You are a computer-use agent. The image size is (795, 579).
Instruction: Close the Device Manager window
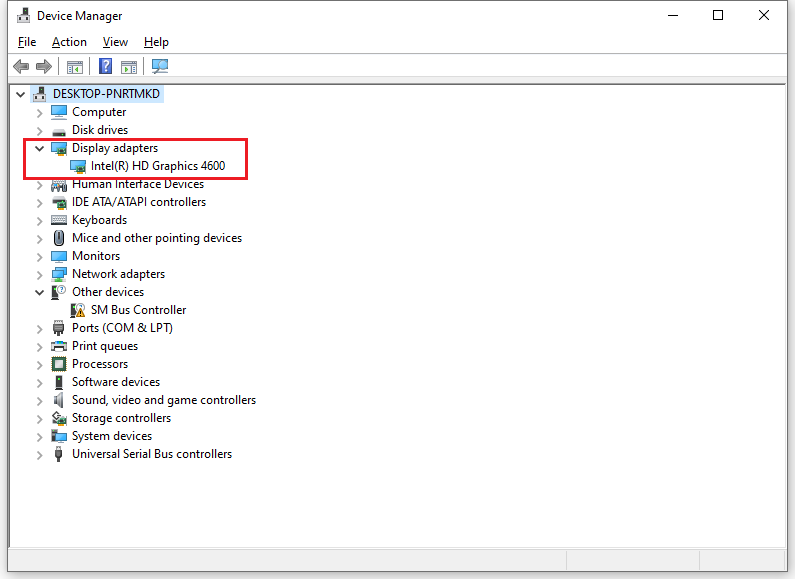(x=764, y=16)
